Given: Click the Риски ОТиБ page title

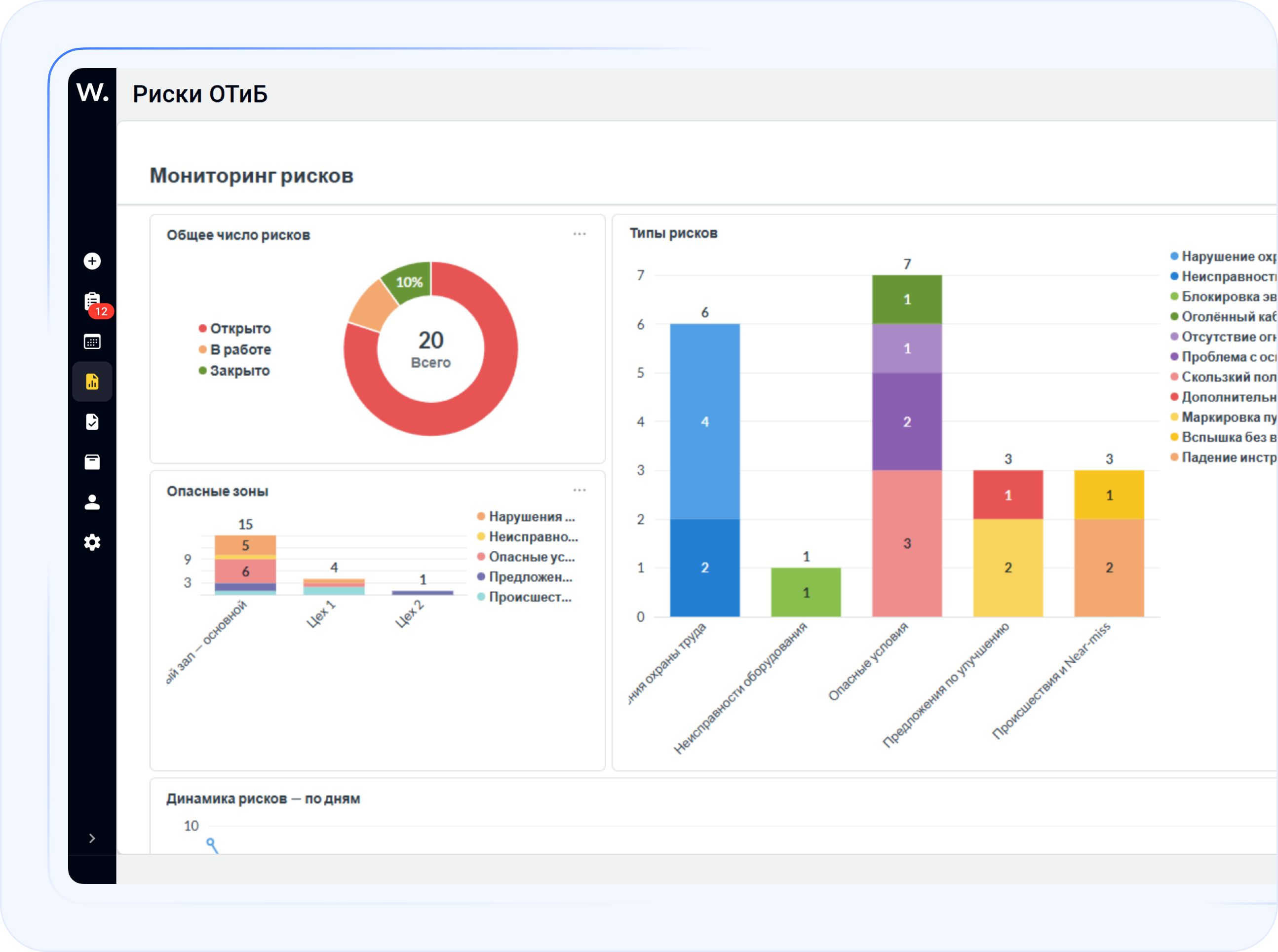Looking at the screenshot, I should pyautogui.click(x=200, y=94).
